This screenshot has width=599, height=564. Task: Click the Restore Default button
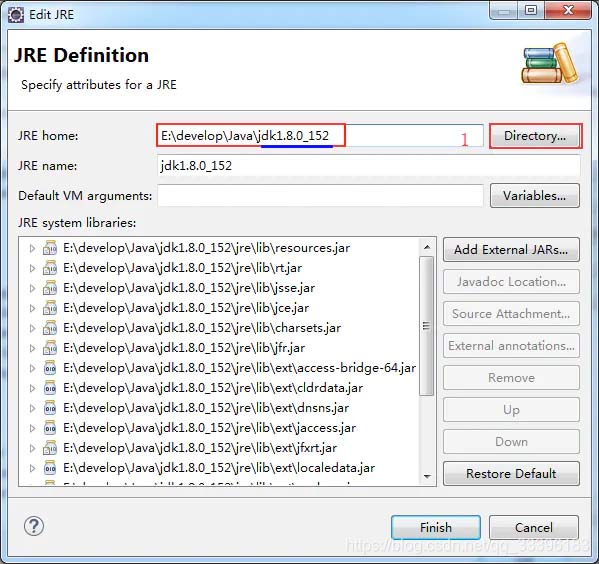point(511,473)
